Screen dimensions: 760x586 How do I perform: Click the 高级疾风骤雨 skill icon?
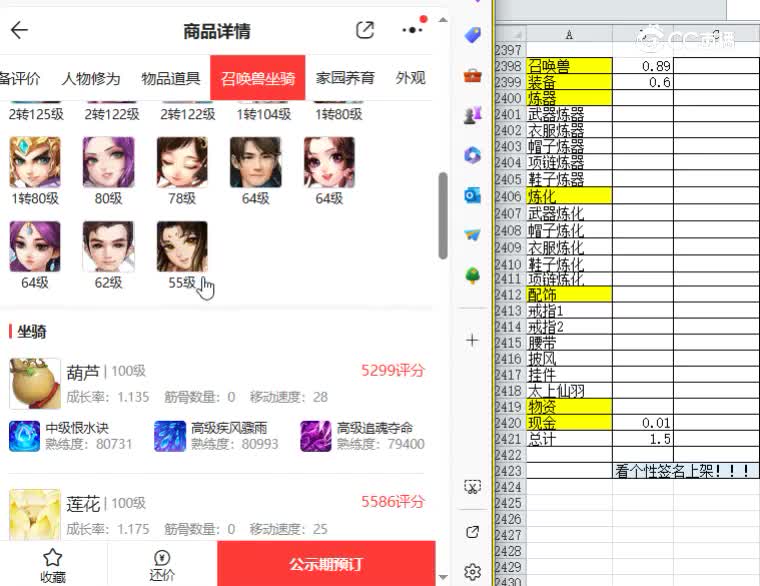click(x=170, y=436)
